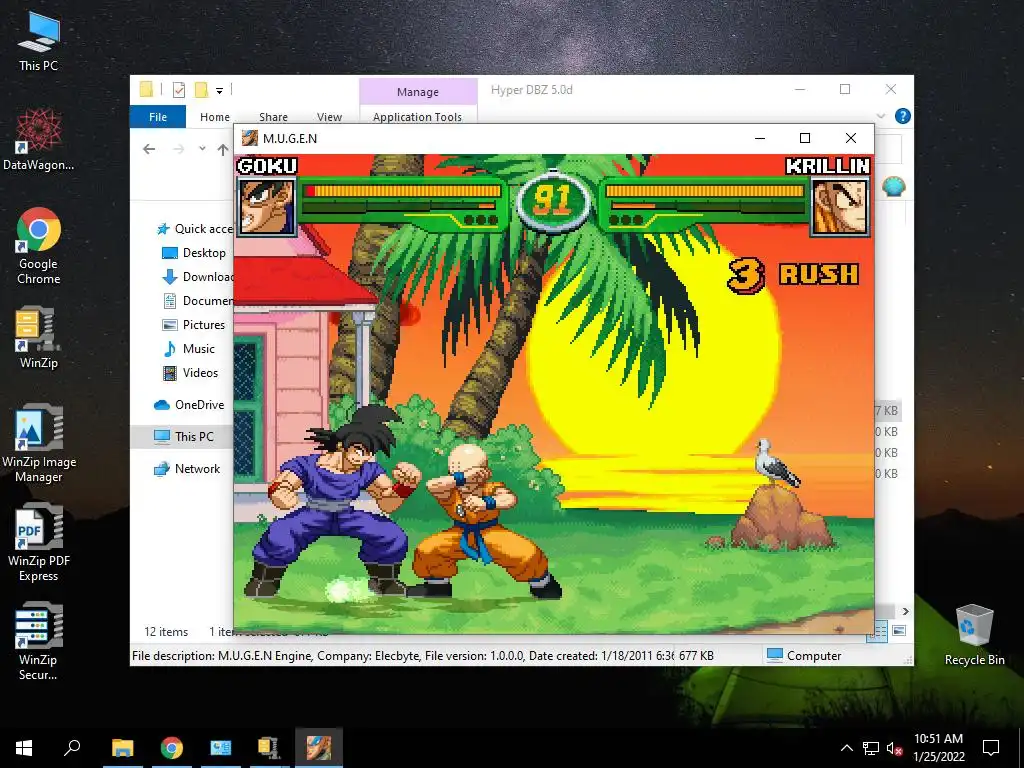Open the WinZip Secure desktop shortcut
The image size is (1024, 768).
39,643
